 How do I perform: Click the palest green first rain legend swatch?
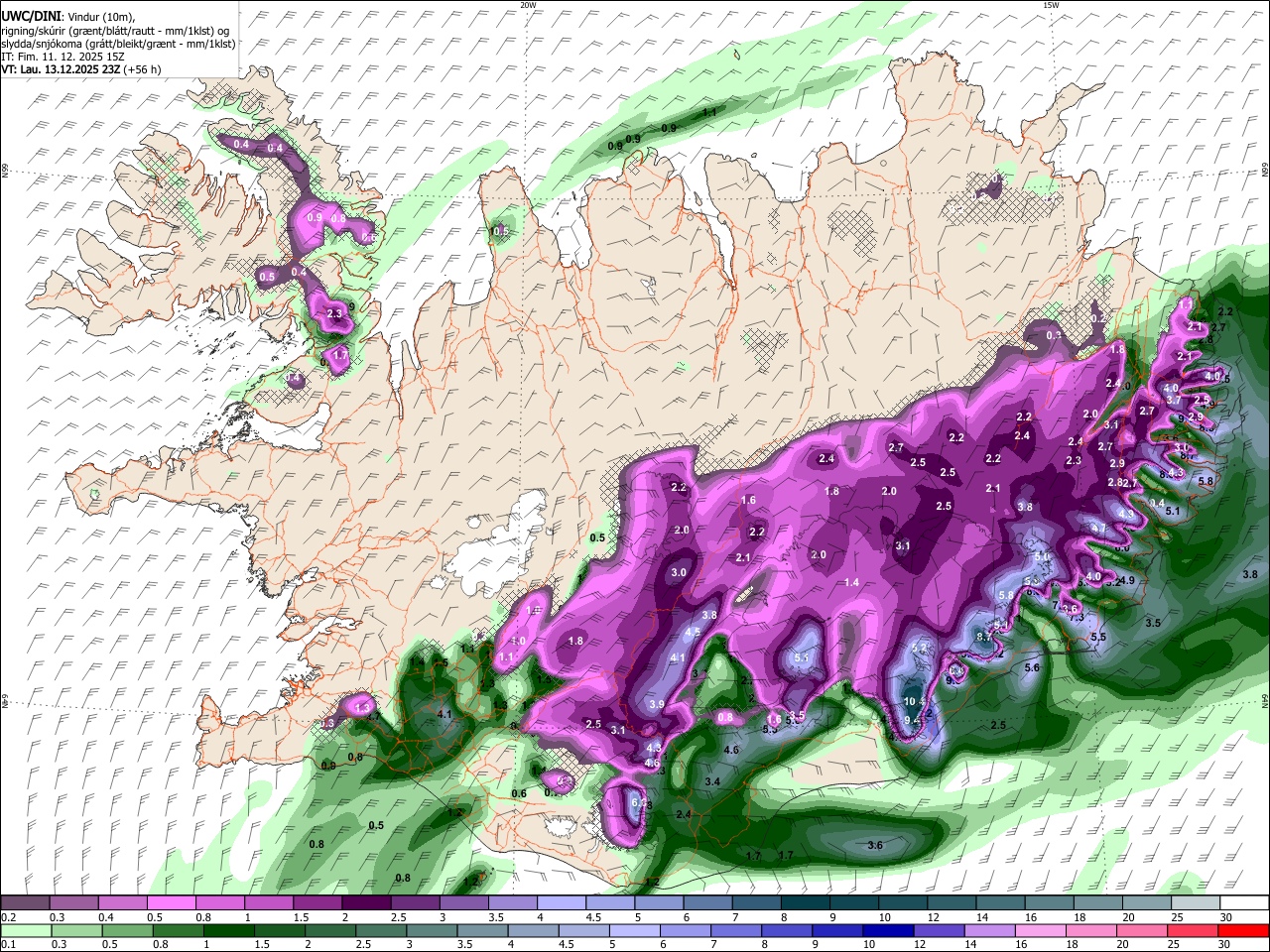26,930
